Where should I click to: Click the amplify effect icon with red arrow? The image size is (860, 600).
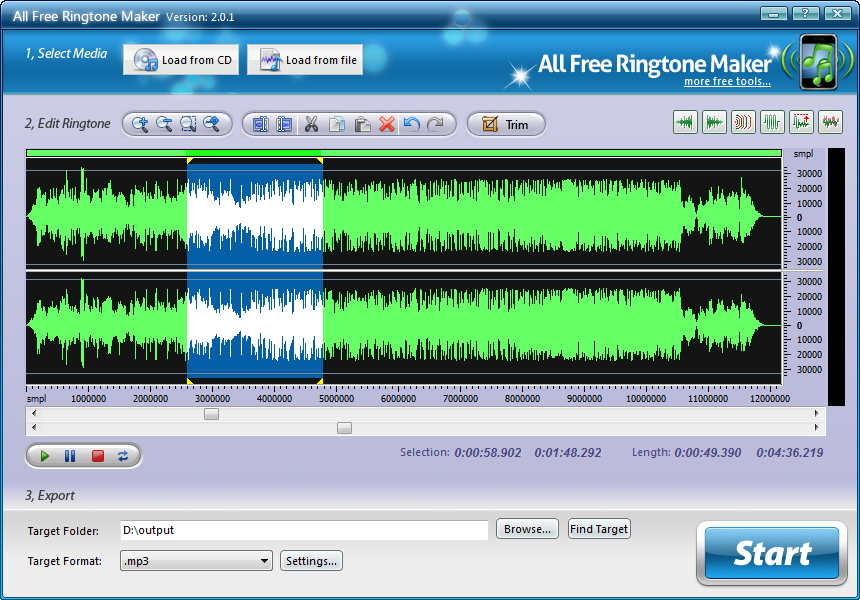[801, 122]
